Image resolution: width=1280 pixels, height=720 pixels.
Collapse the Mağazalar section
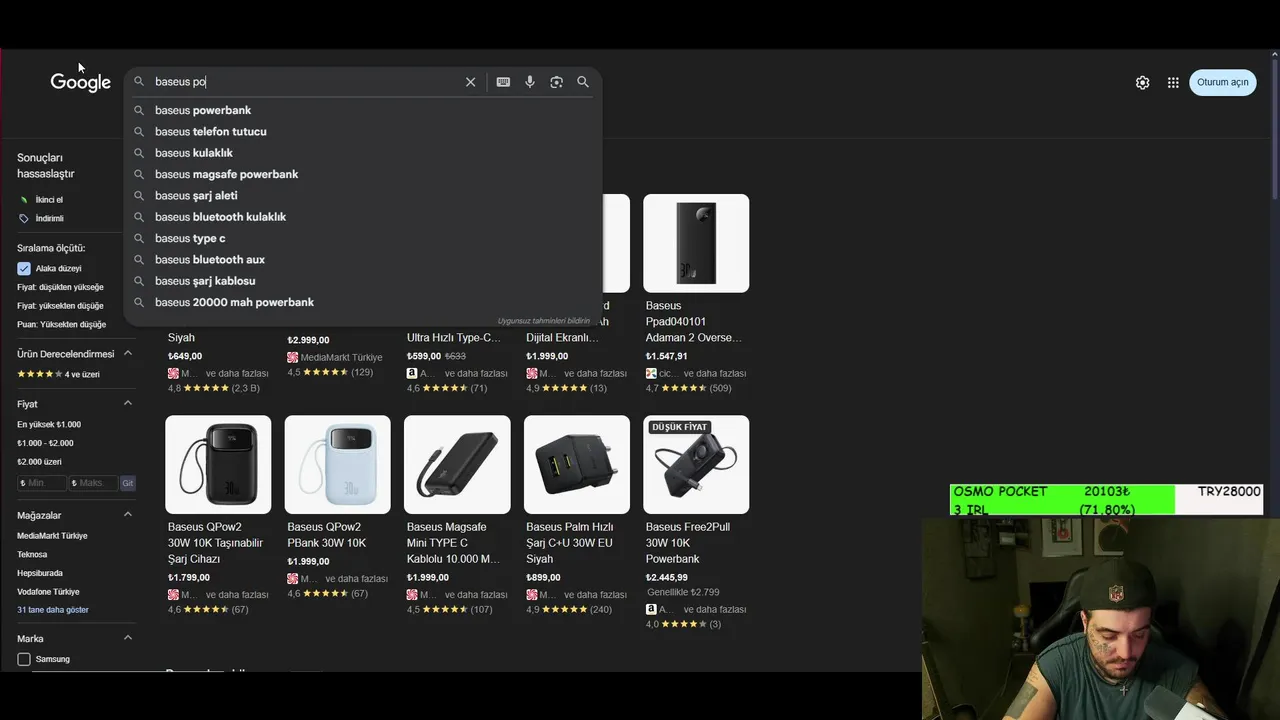coord(128,514)
